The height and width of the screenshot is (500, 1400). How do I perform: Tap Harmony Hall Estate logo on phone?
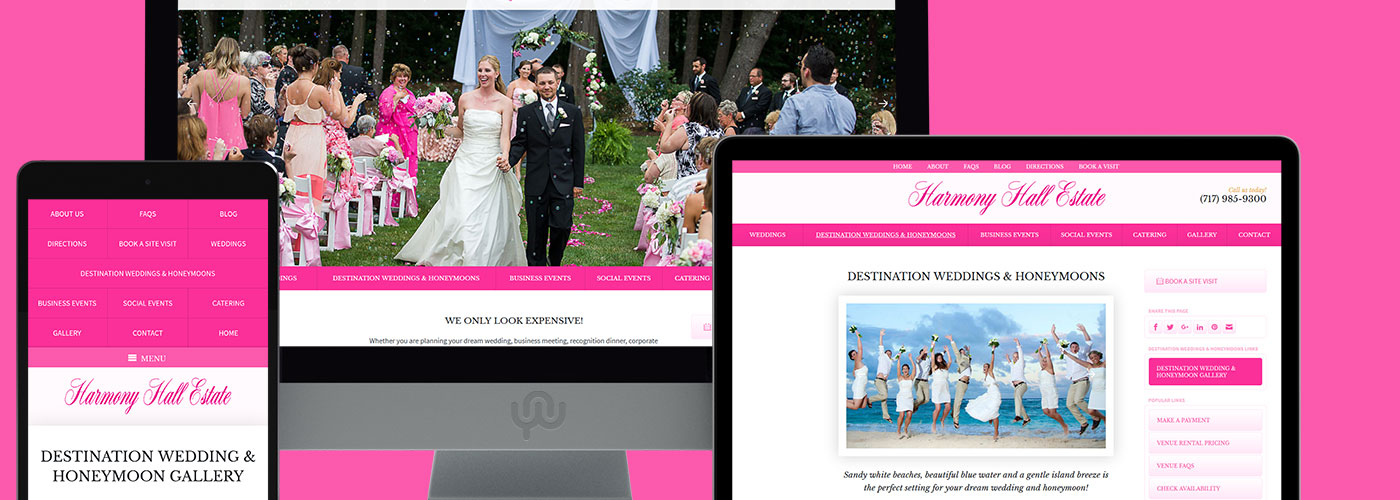148,395
